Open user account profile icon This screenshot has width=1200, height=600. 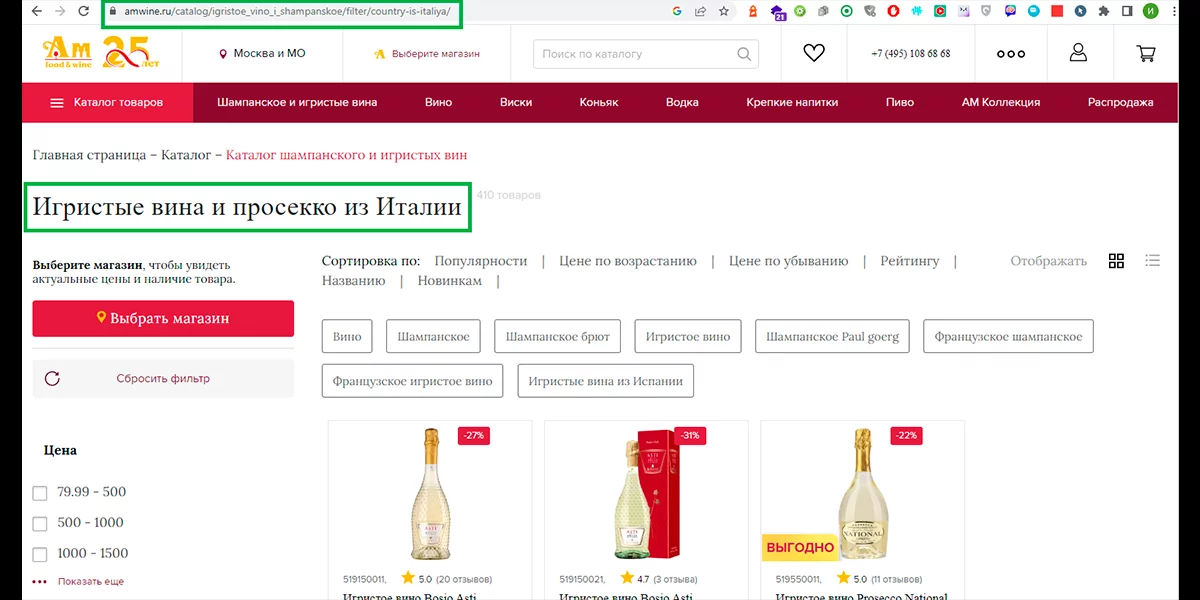coord(1078,53)
